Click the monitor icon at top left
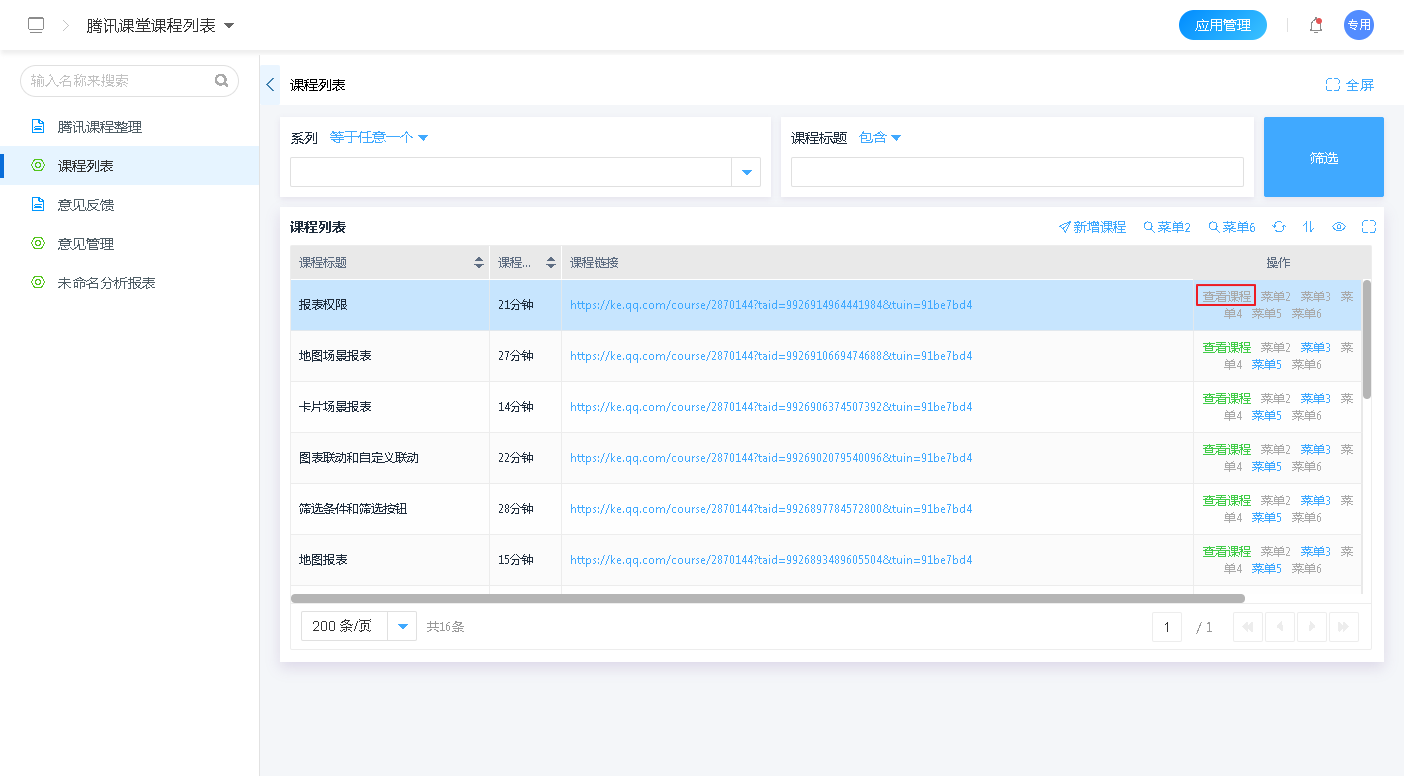The height and width of the screenshot is (776, 1404). pos(36,25)
